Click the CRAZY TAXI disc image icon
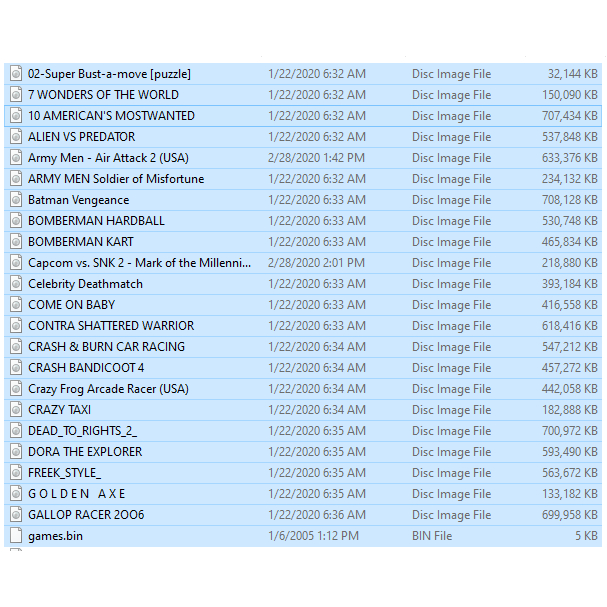This screenshot has width=607, height=607. pos(16,410)
